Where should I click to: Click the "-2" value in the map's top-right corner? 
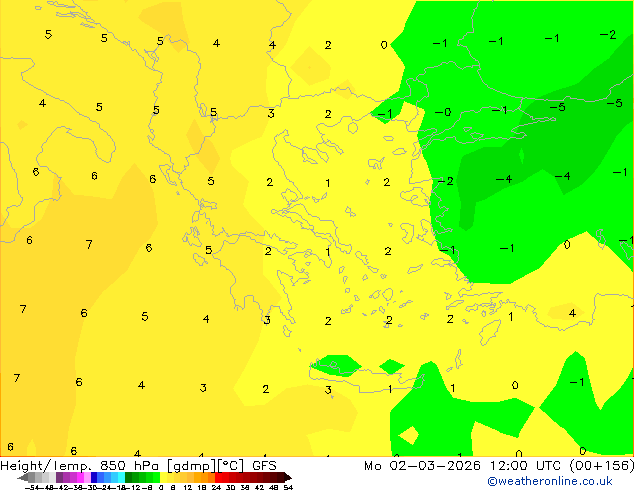[x=608, y=35]
